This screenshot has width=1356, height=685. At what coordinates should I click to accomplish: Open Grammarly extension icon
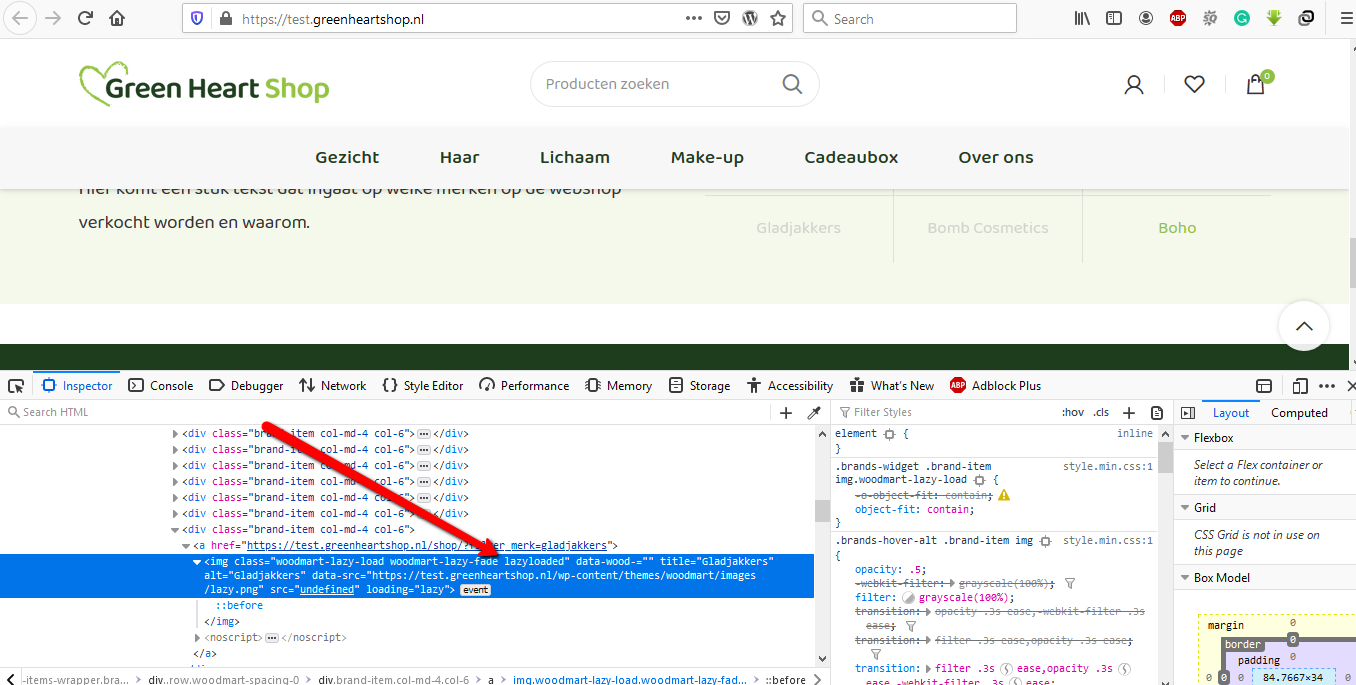1242,18
